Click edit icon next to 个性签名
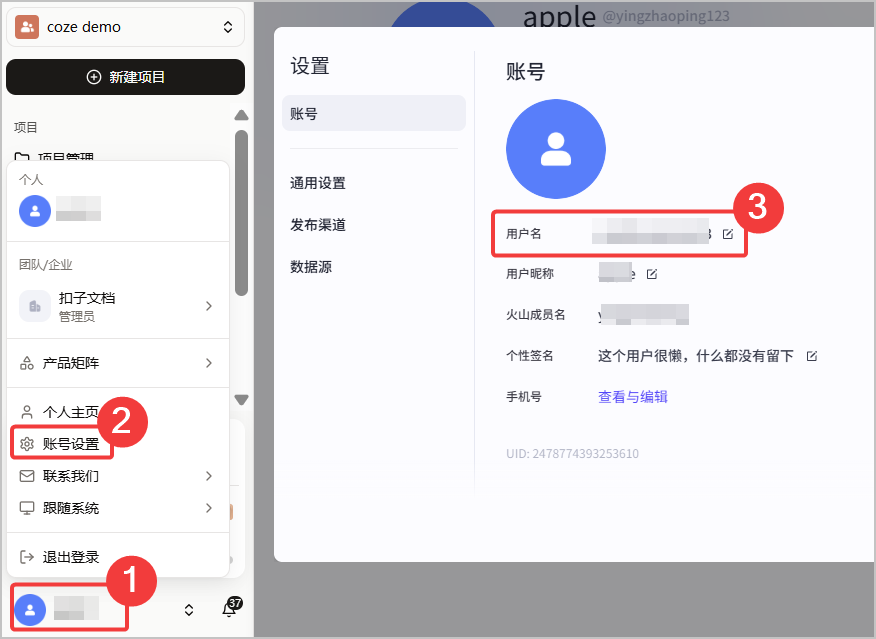The height and width of the screenshot is (639, 876). [812, 356]
